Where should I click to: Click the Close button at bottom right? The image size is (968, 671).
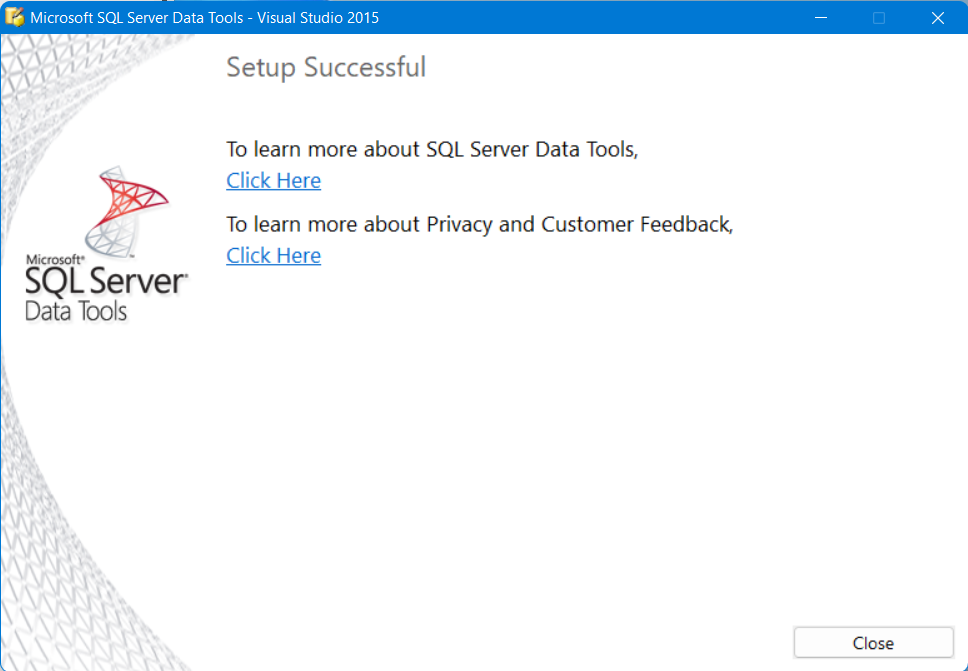(874, 643)
